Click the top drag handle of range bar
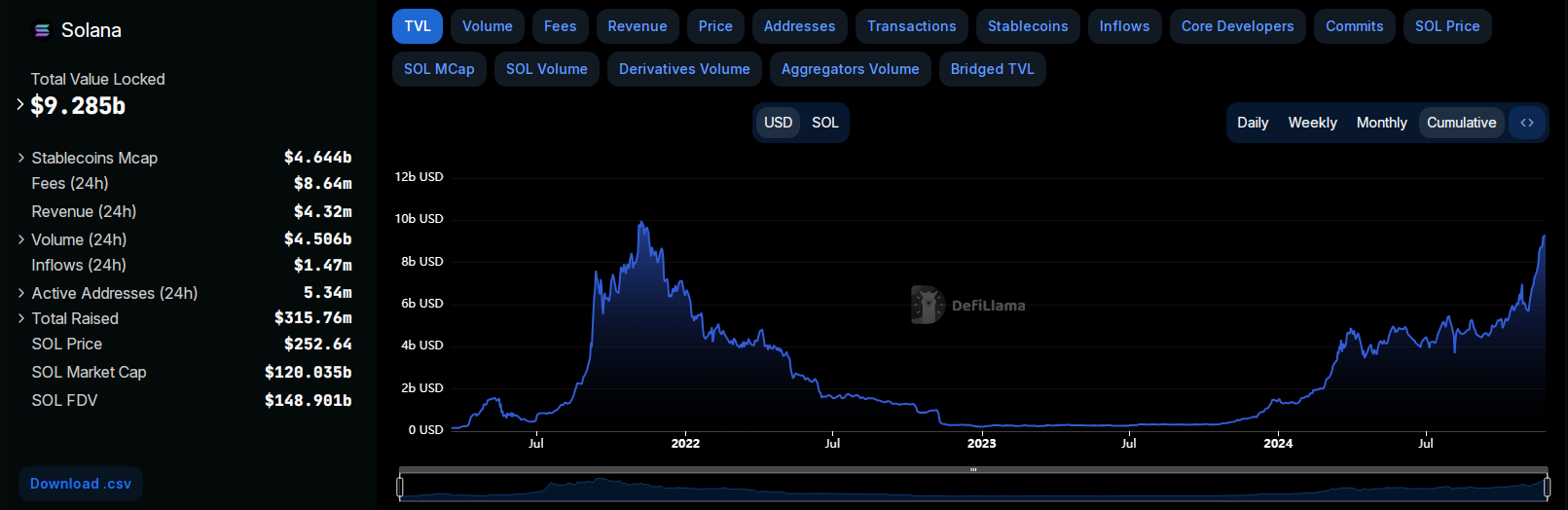Screen dimensions: 1568x510 tap(972, 470)
